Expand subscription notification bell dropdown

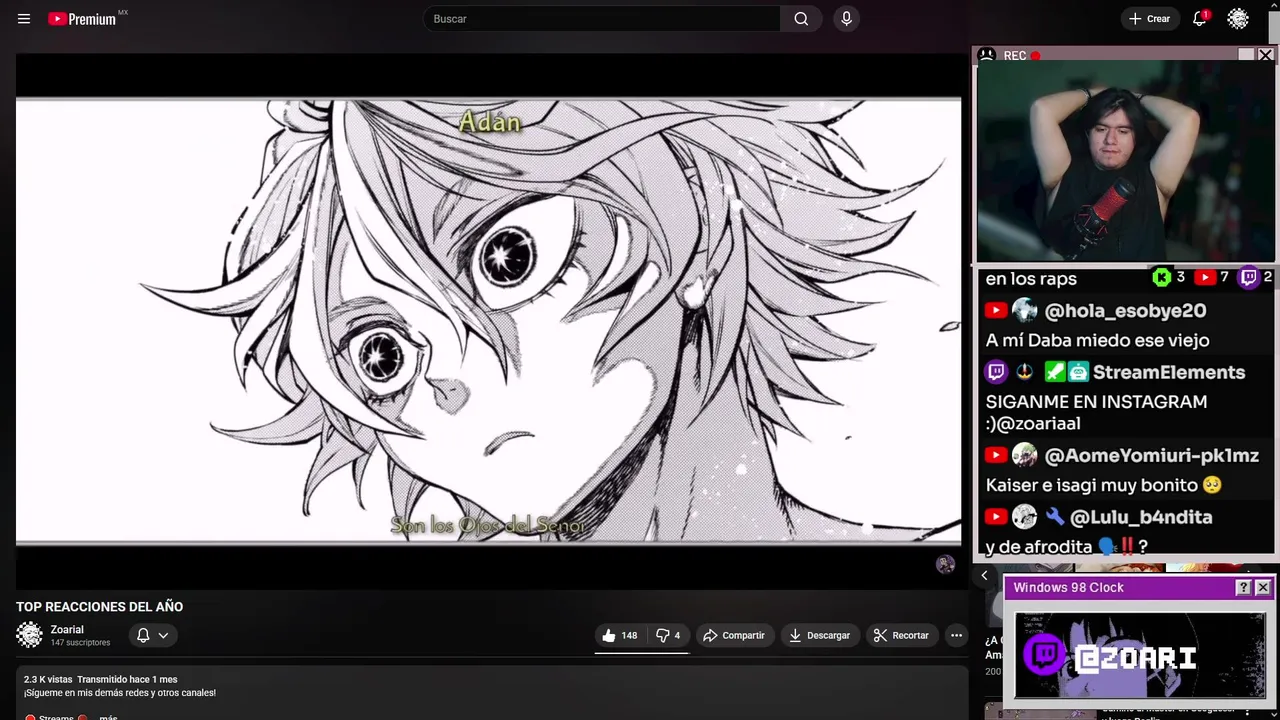pos(152,635)
